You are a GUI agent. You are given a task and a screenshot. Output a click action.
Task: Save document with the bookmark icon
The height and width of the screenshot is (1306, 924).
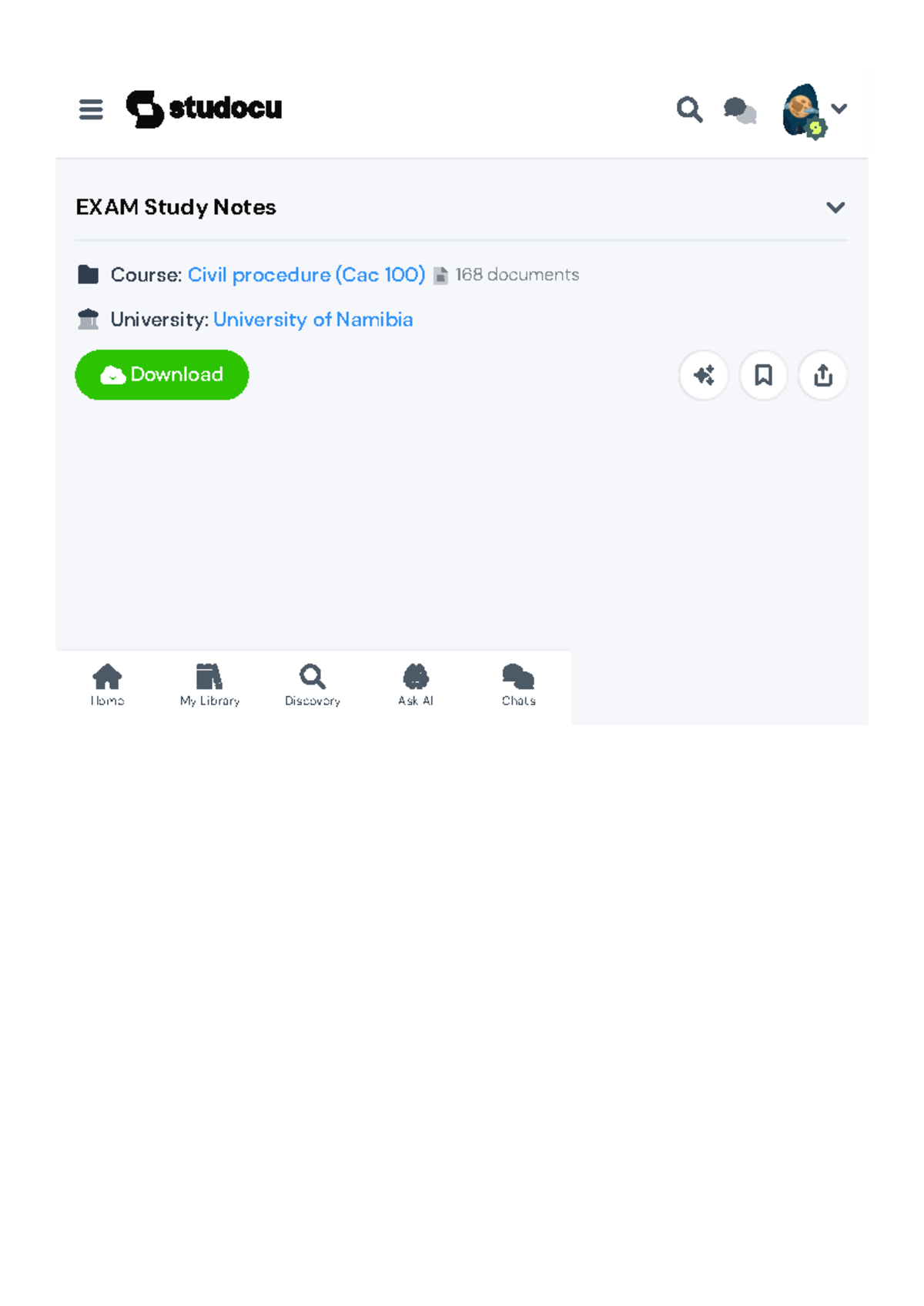(x=763, y=376)
